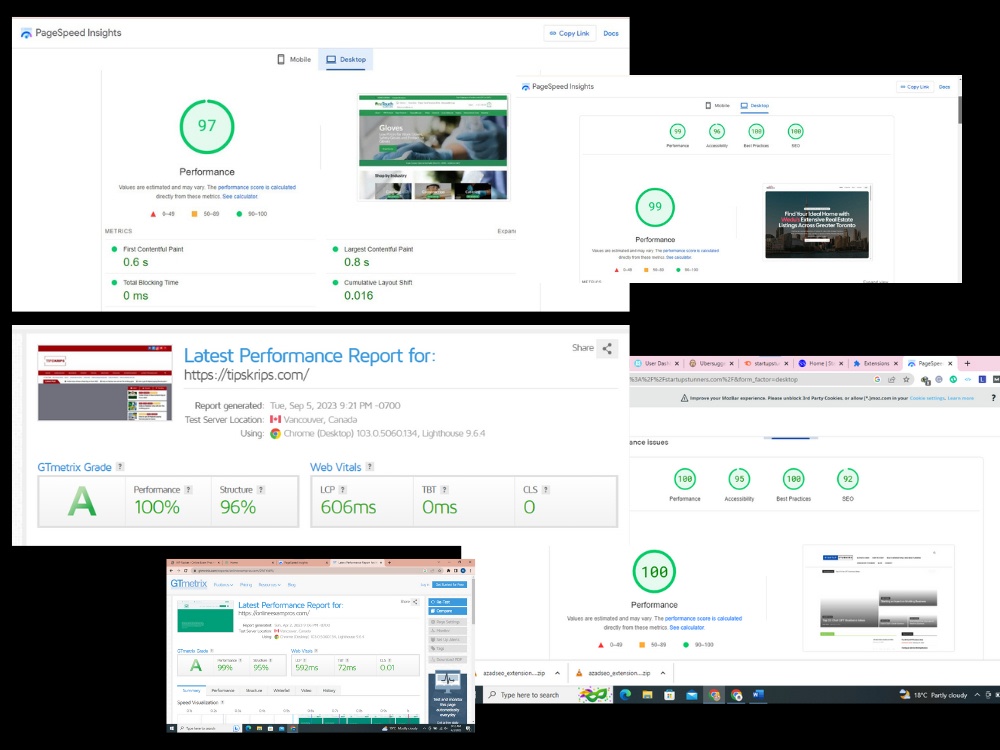Click Get Started for Free in small GTmetrix window
1000x750 pixels.
(450, 585)
